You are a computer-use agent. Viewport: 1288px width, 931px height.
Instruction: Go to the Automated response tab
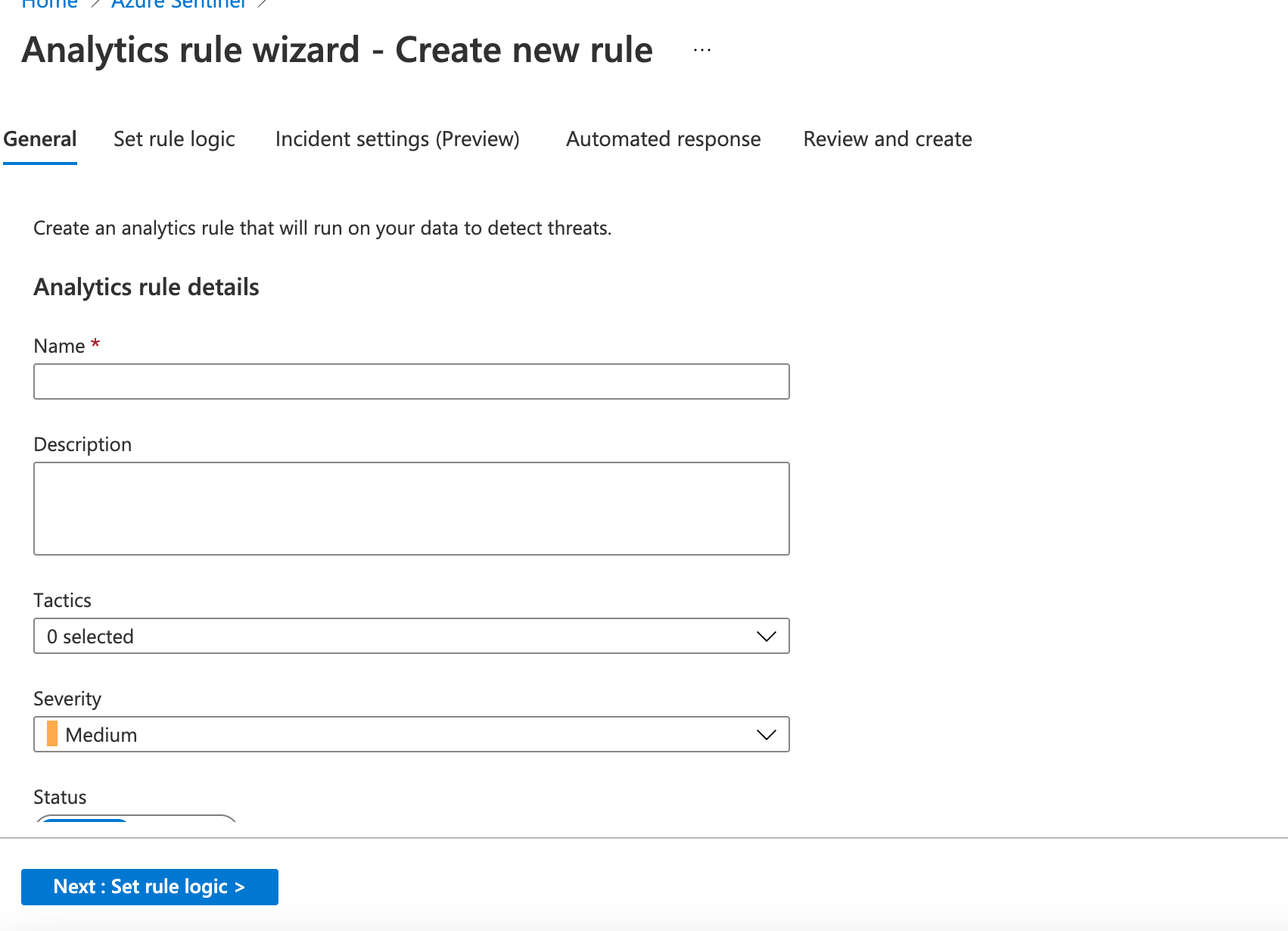pyautogui.click(x=663, y=139)
